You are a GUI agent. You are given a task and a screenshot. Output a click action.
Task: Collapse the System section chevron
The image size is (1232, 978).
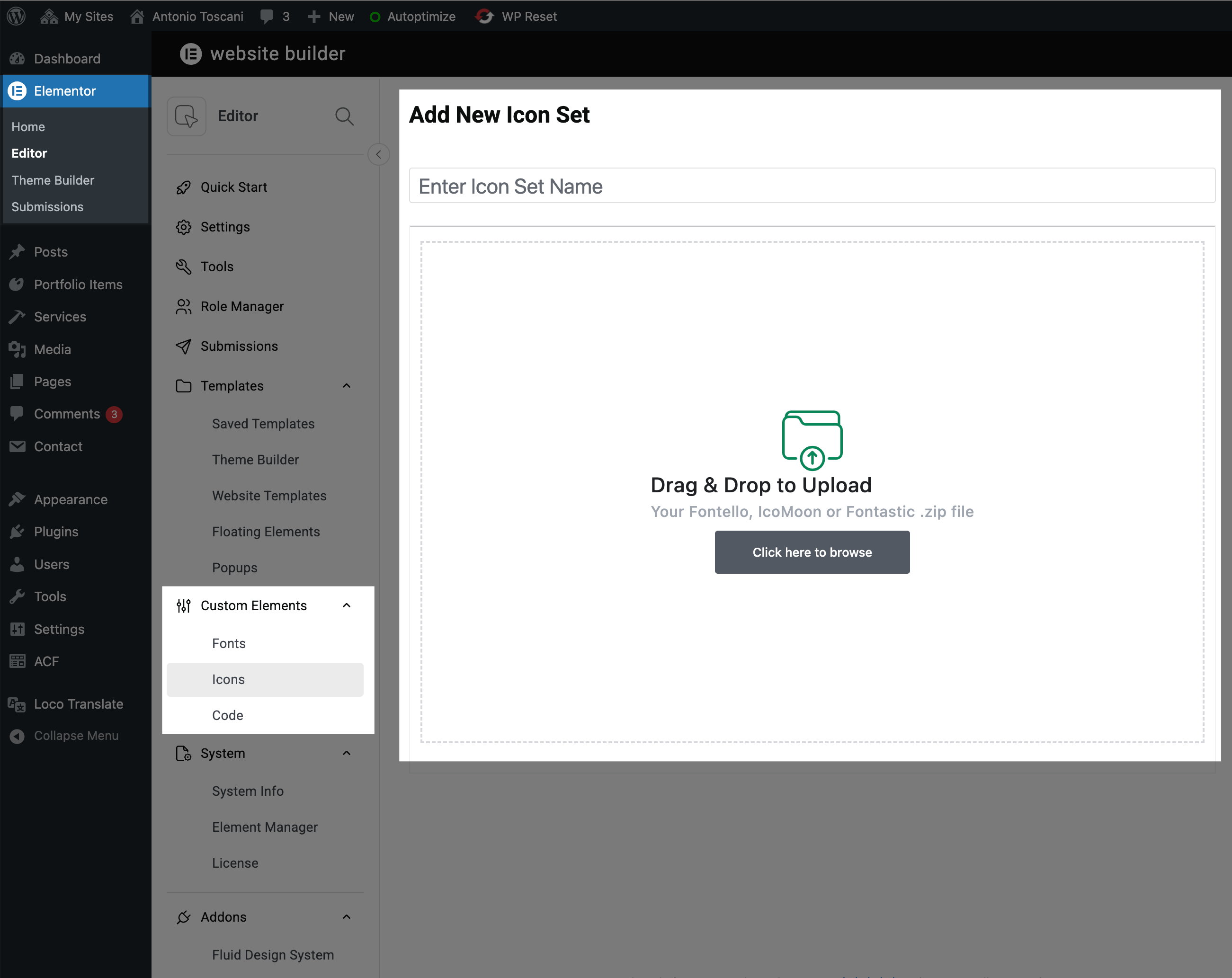346,754
